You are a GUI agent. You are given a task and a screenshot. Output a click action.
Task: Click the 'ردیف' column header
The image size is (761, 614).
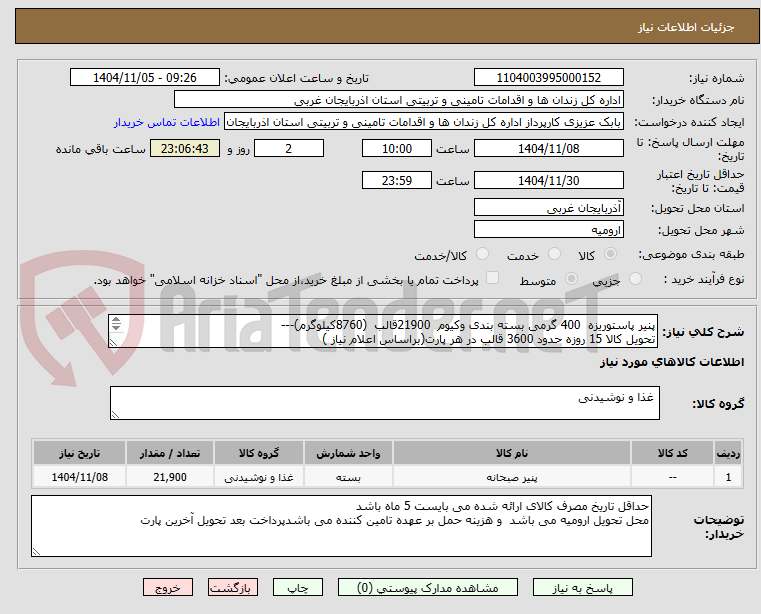(x=728, y=453)
